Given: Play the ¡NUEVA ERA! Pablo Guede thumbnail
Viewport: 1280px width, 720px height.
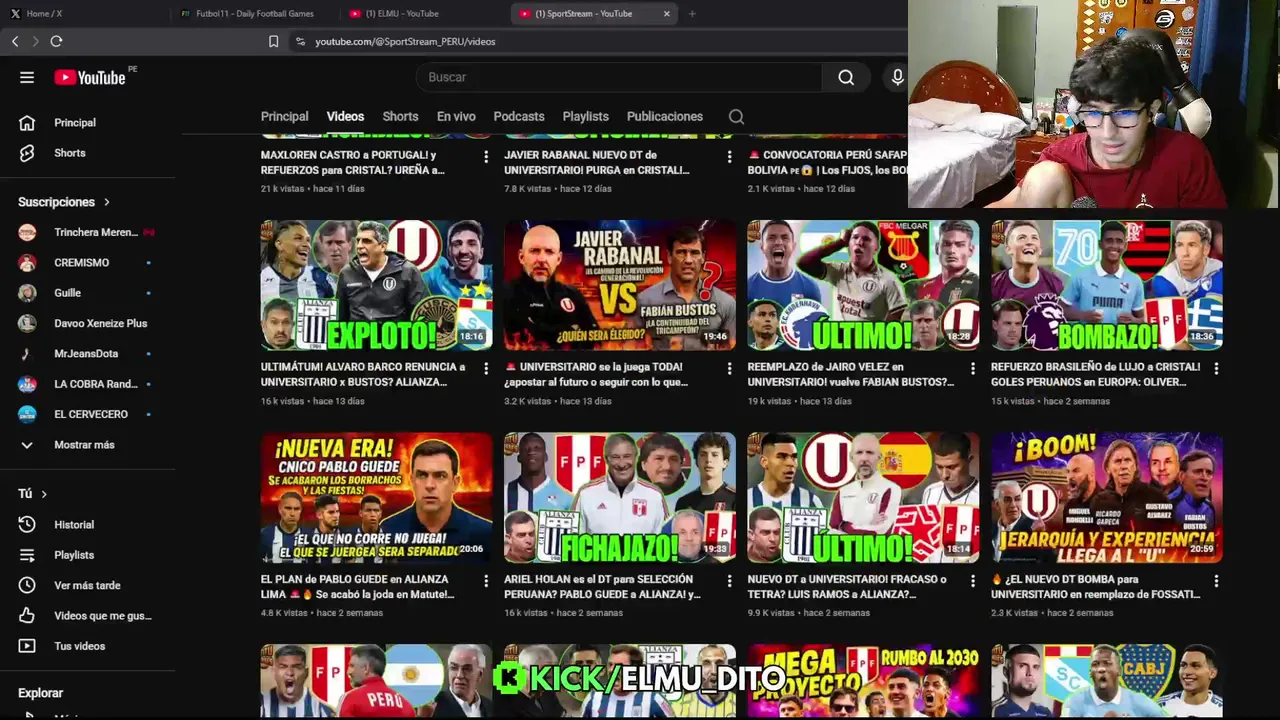Looking at the screenshot, I should (x=376, y=497).
